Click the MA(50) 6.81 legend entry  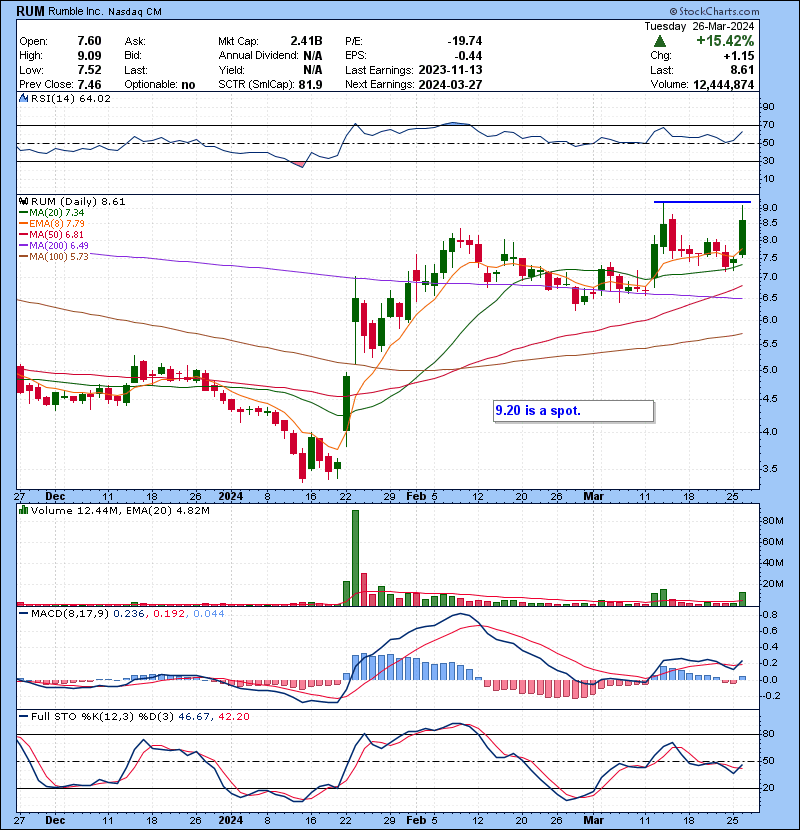click(x=51, y=234)
